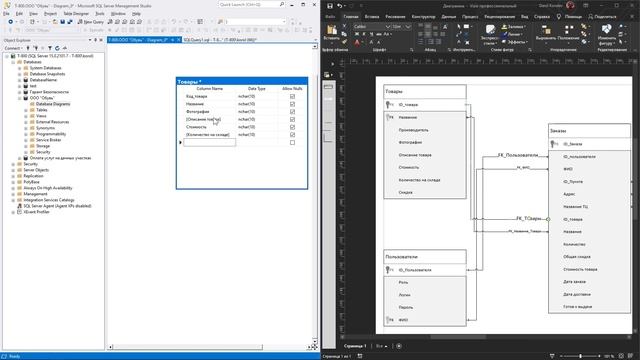Click Visio user account avatar

coord(570,6)
